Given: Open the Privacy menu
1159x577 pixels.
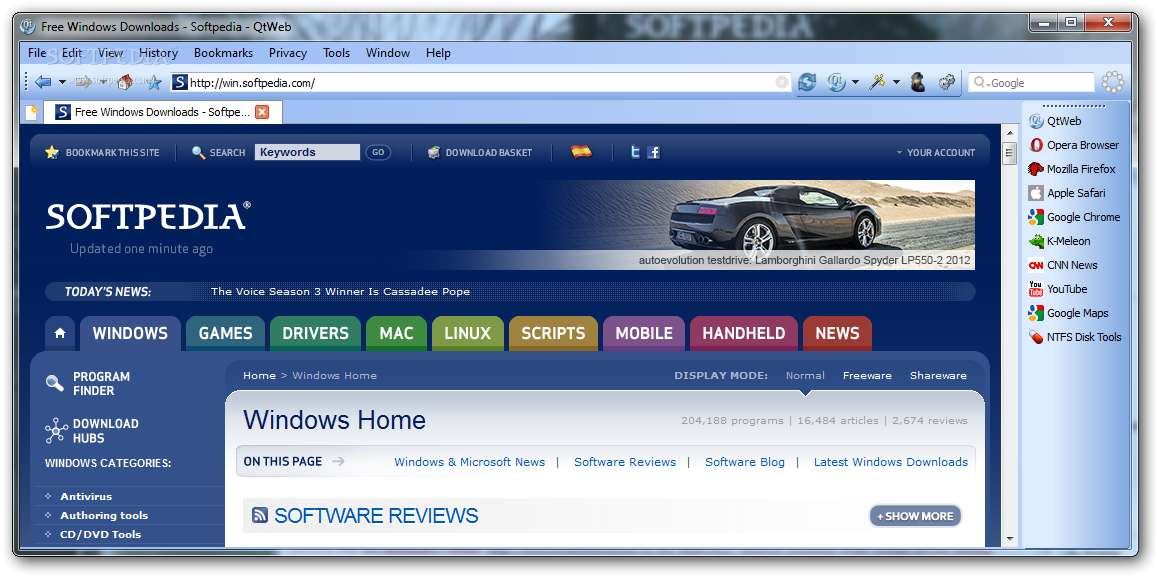Looking at the screenshot, I should 288,52.
